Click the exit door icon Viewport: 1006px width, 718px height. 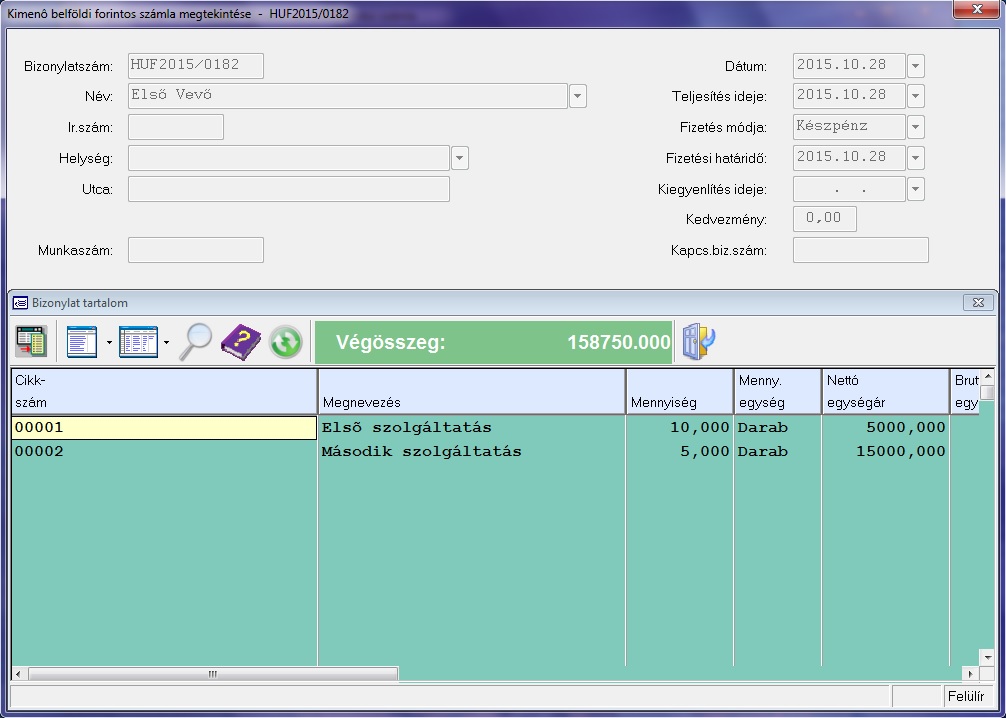pos(699,342)
